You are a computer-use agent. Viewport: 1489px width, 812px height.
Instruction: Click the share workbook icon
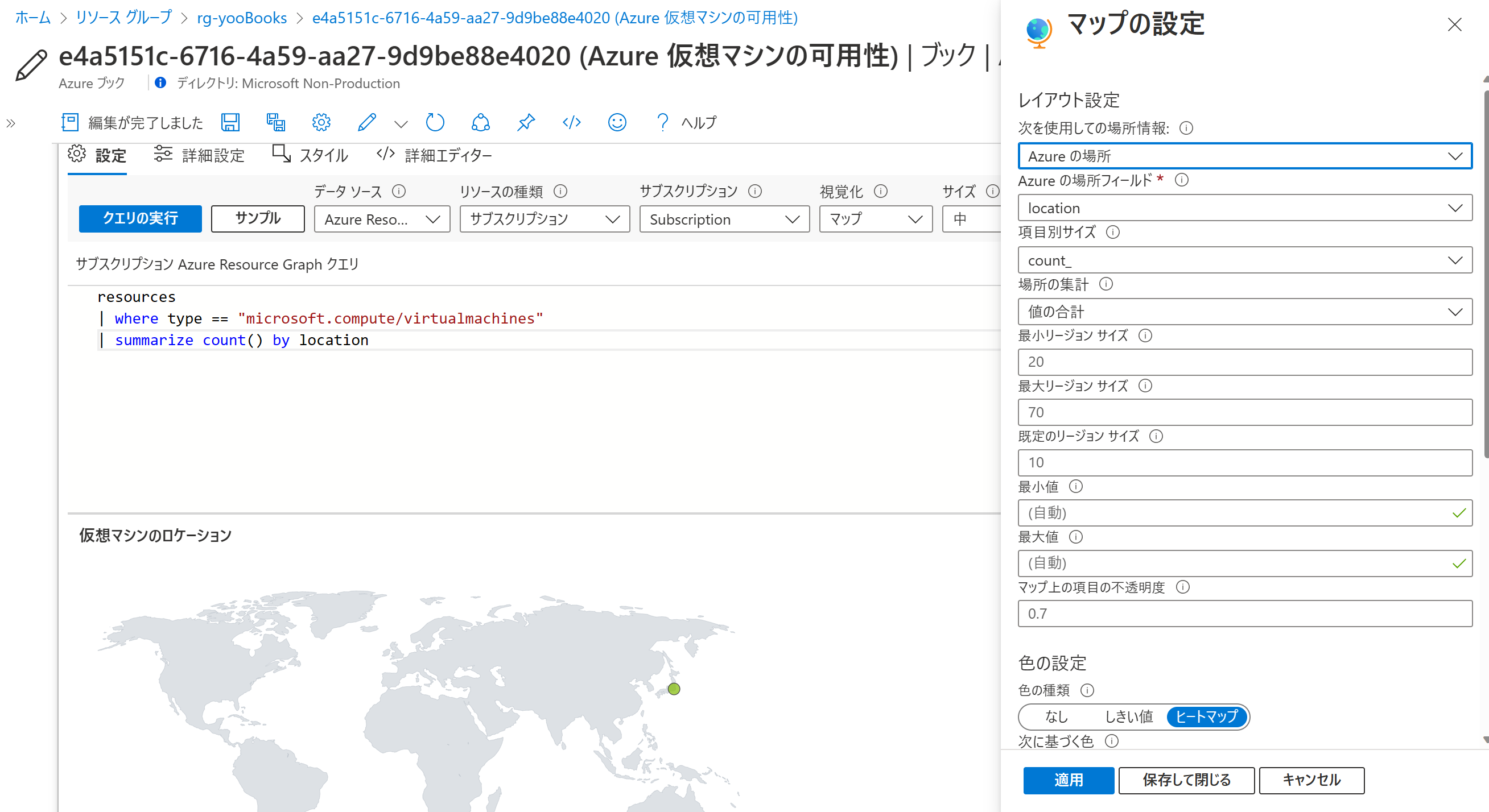pyautogui.click(x=480, y=122)
